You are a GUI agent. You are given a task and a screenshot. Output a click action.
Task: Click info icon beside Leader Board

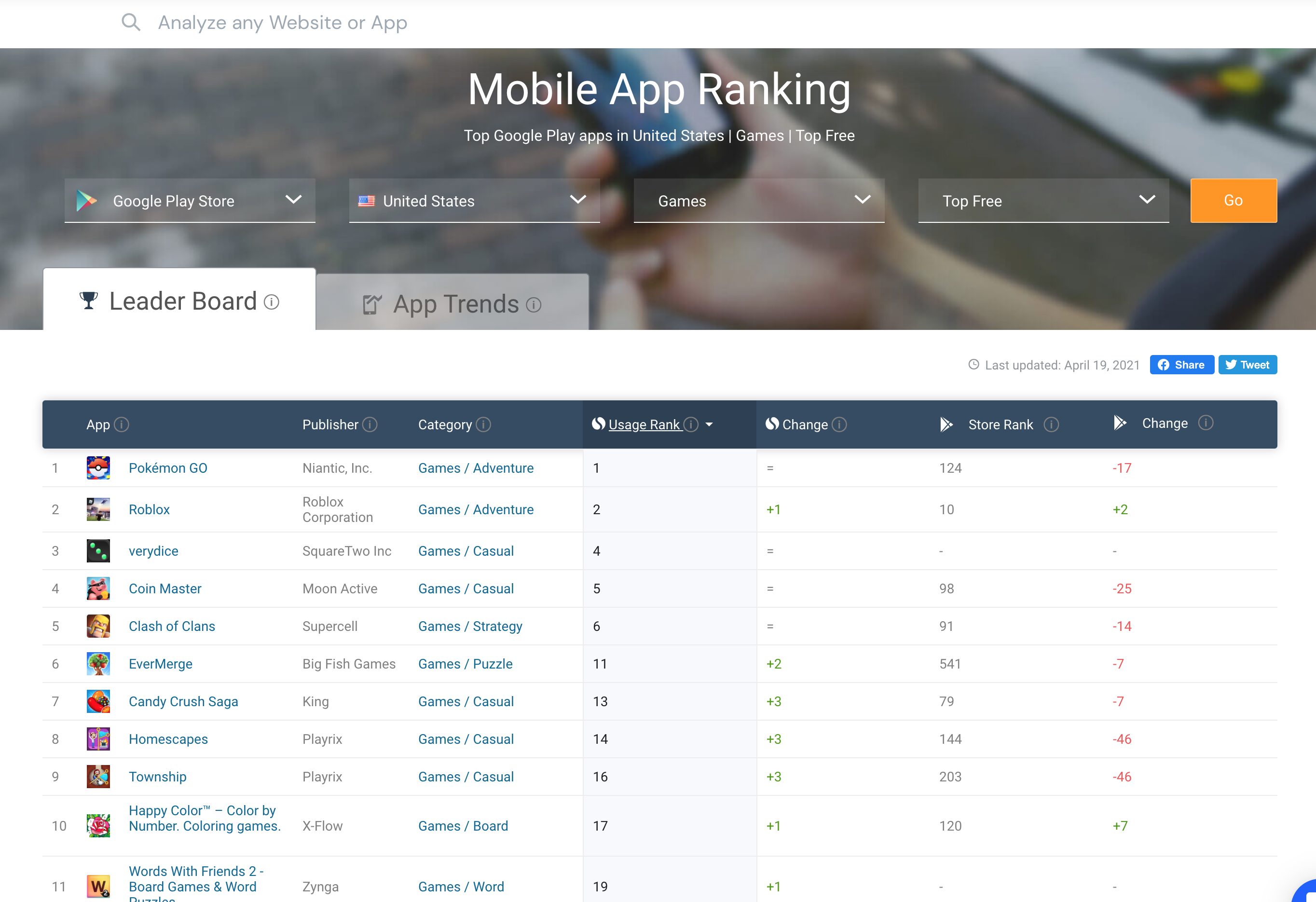[272, 302]
